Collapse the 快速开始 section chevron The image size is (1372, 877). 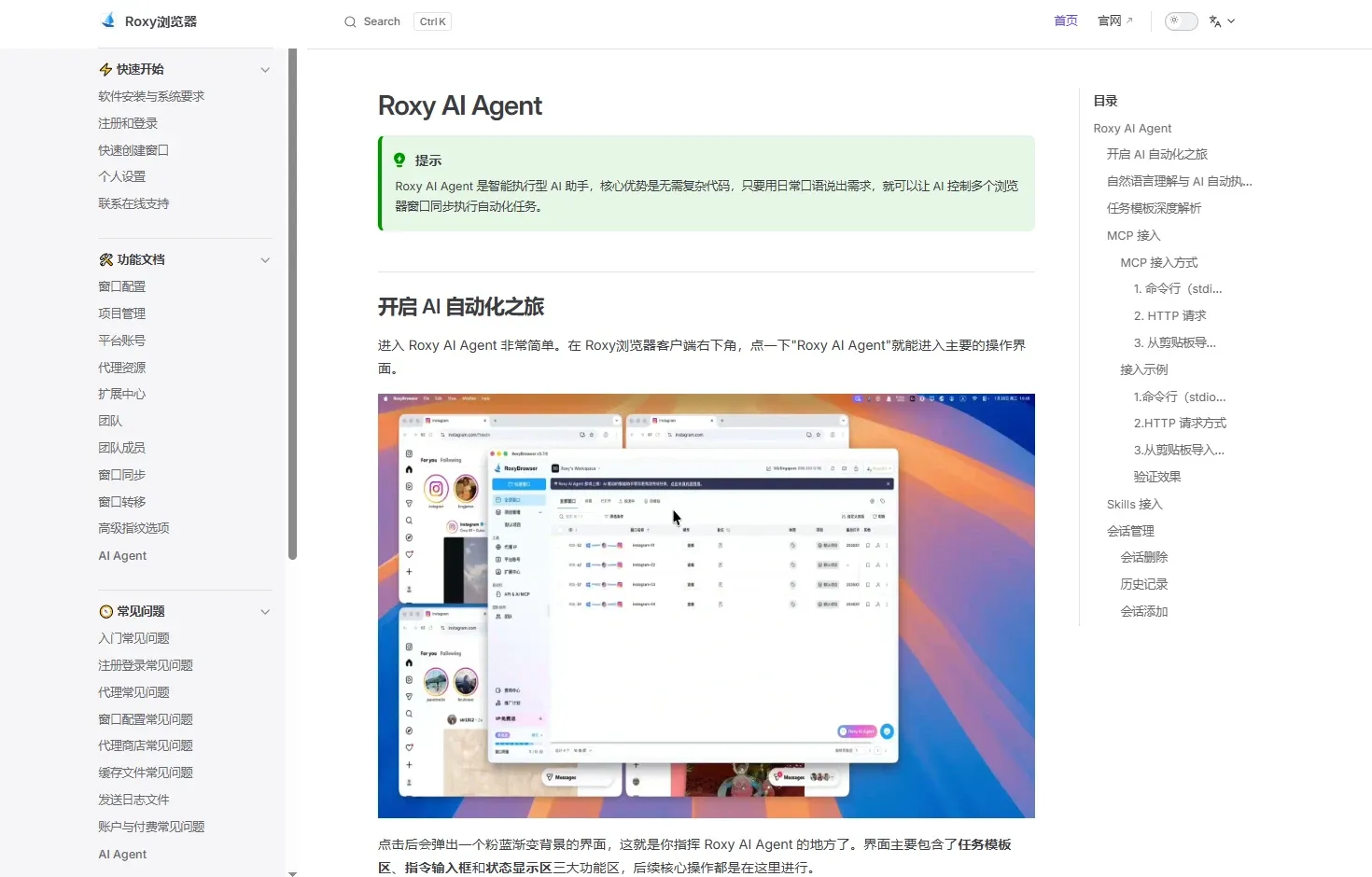point(265,70)
